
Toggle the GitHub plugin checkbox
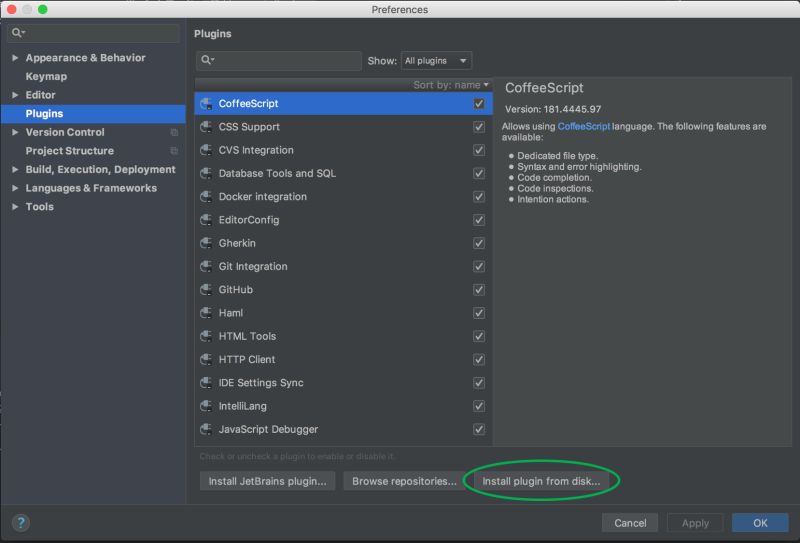tap(479, 290)
